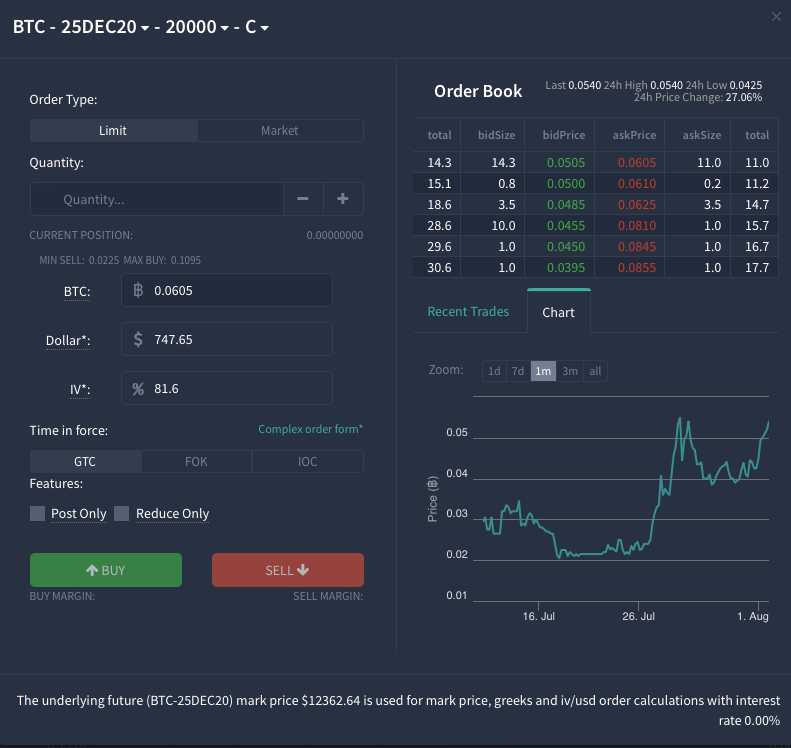Select bid price 0.0455 in order book

(566, 225)
